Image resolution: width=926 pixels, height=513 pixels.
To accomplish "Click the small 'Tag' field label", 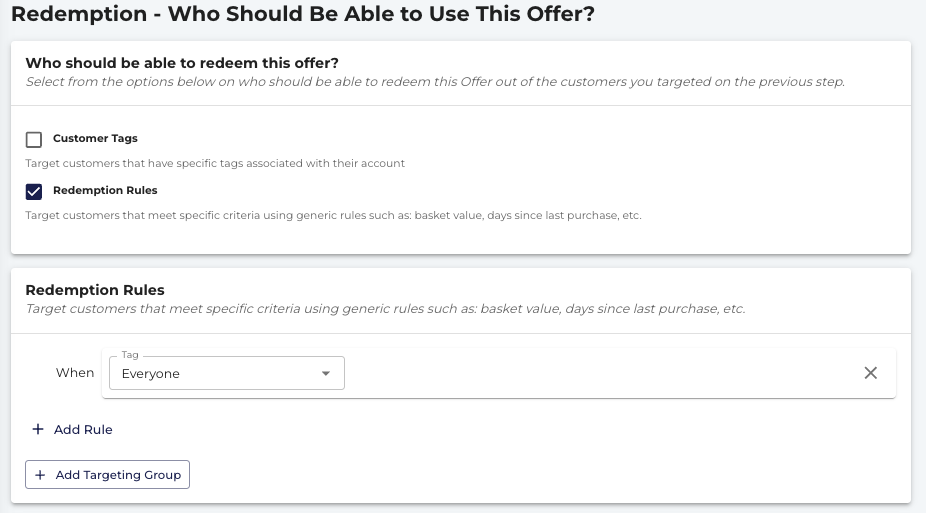I will [130, 355].
